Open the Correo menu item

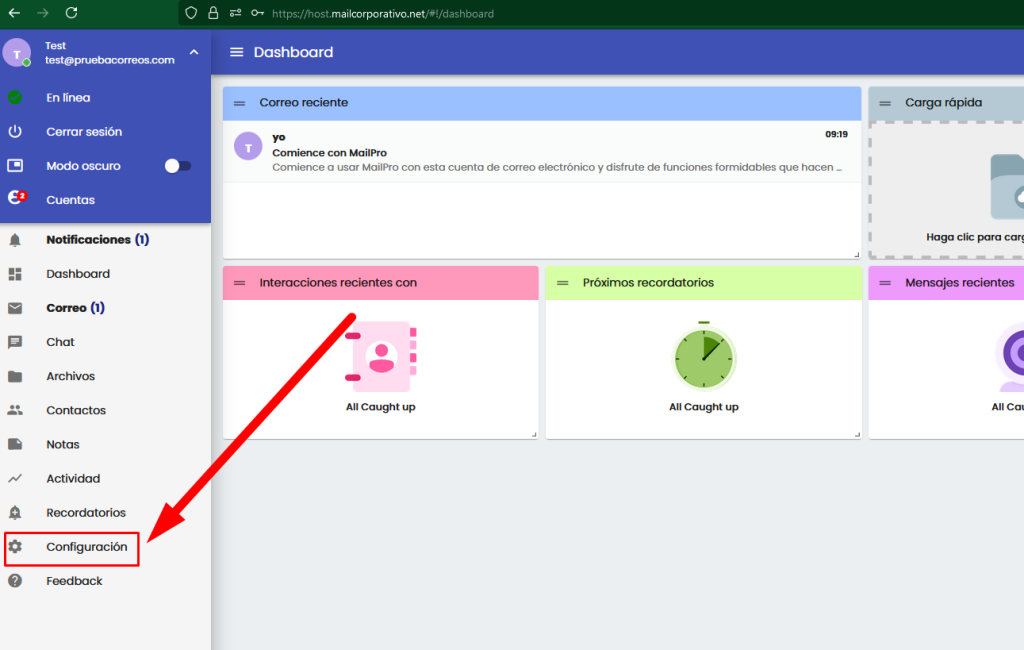coord(75,308)
